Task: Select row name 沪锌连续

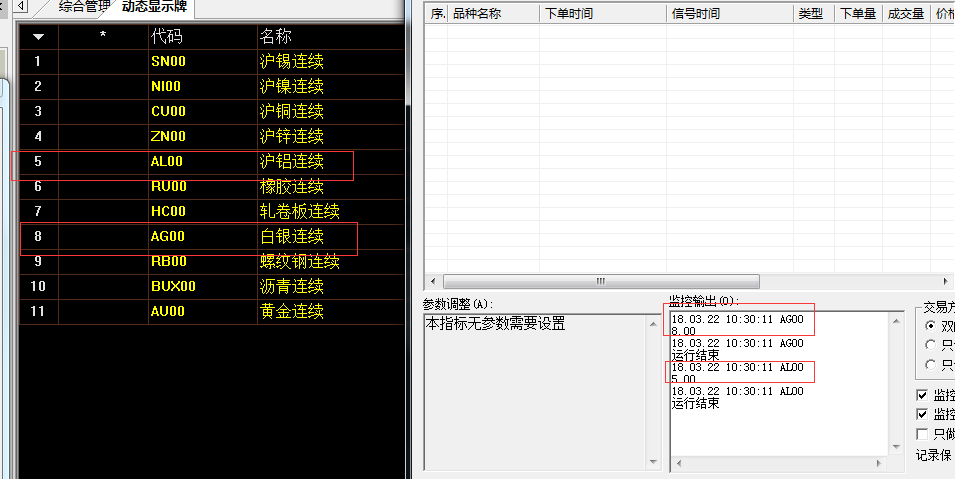Action: click(291, 137)
